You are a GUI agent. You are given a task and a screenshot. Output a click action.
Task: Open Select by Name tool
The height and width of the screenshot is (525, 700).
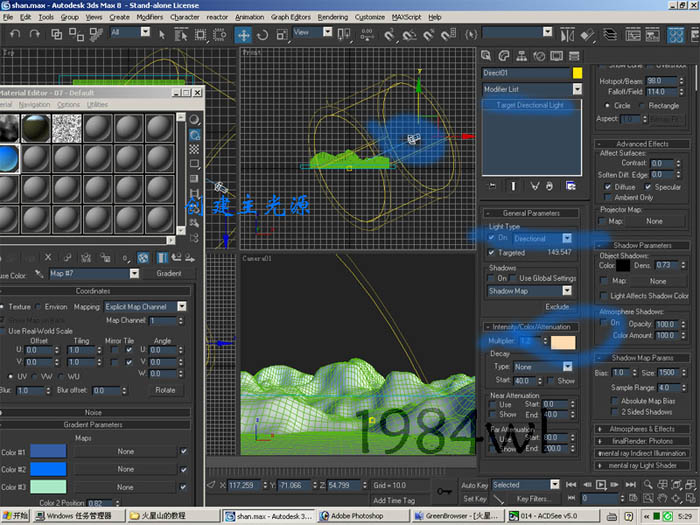click(x=181, y=35)
